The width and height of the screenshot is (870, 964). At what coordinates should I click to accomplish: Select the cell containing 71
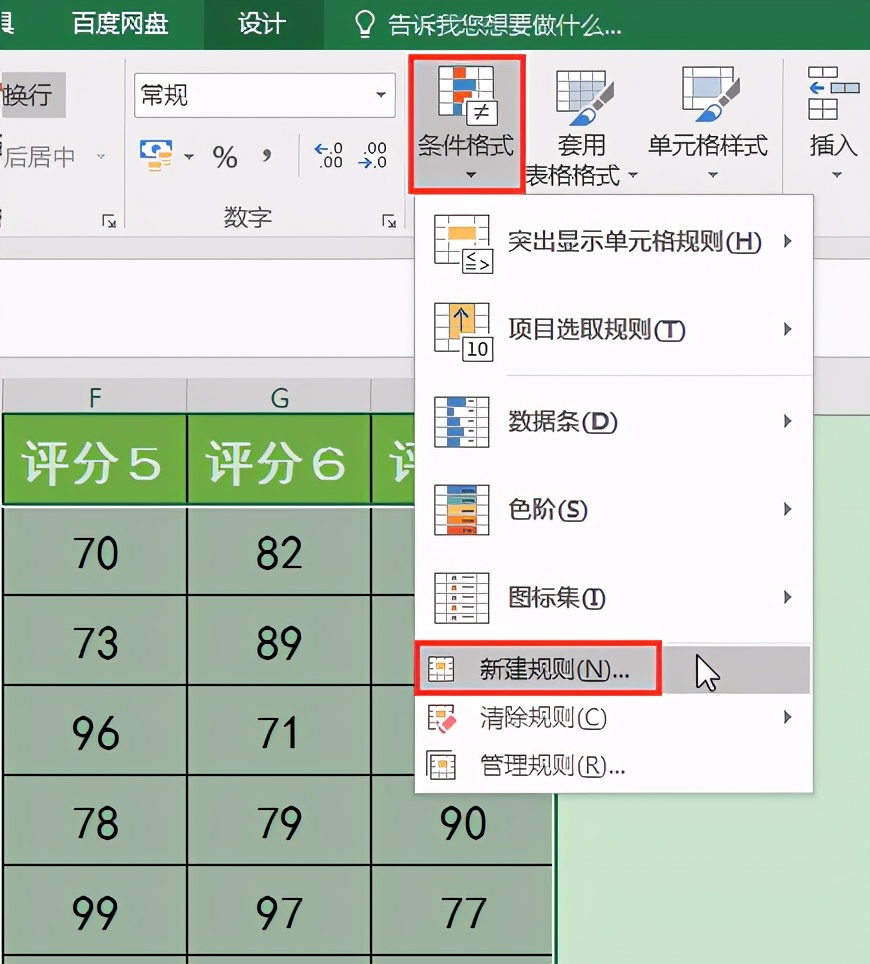(x=279, y=731)
